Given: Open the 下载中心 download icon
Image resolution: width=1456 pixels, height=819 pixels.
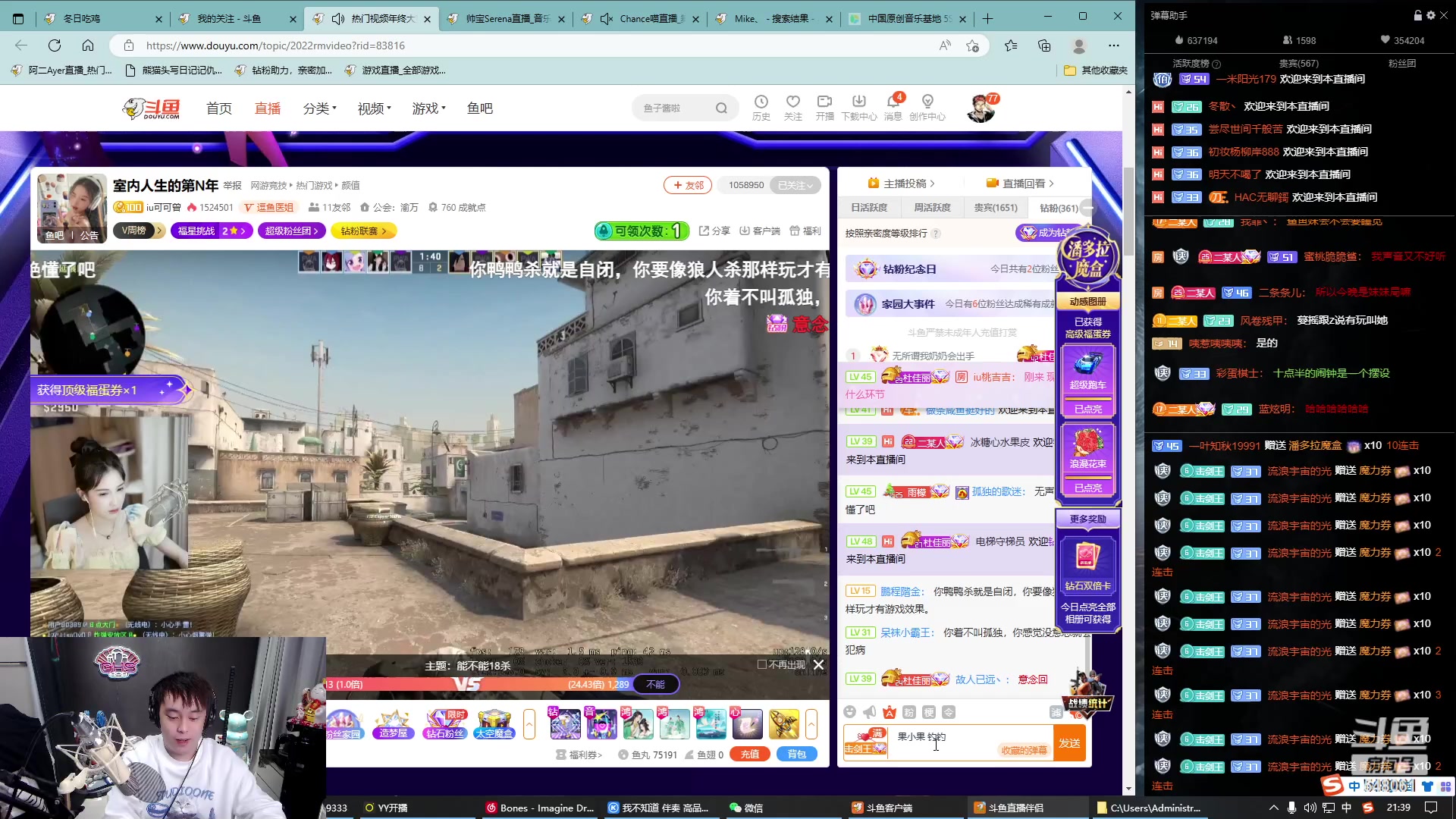Looking at the screenshot, I should pyautogui.click(x=858, y=107).
